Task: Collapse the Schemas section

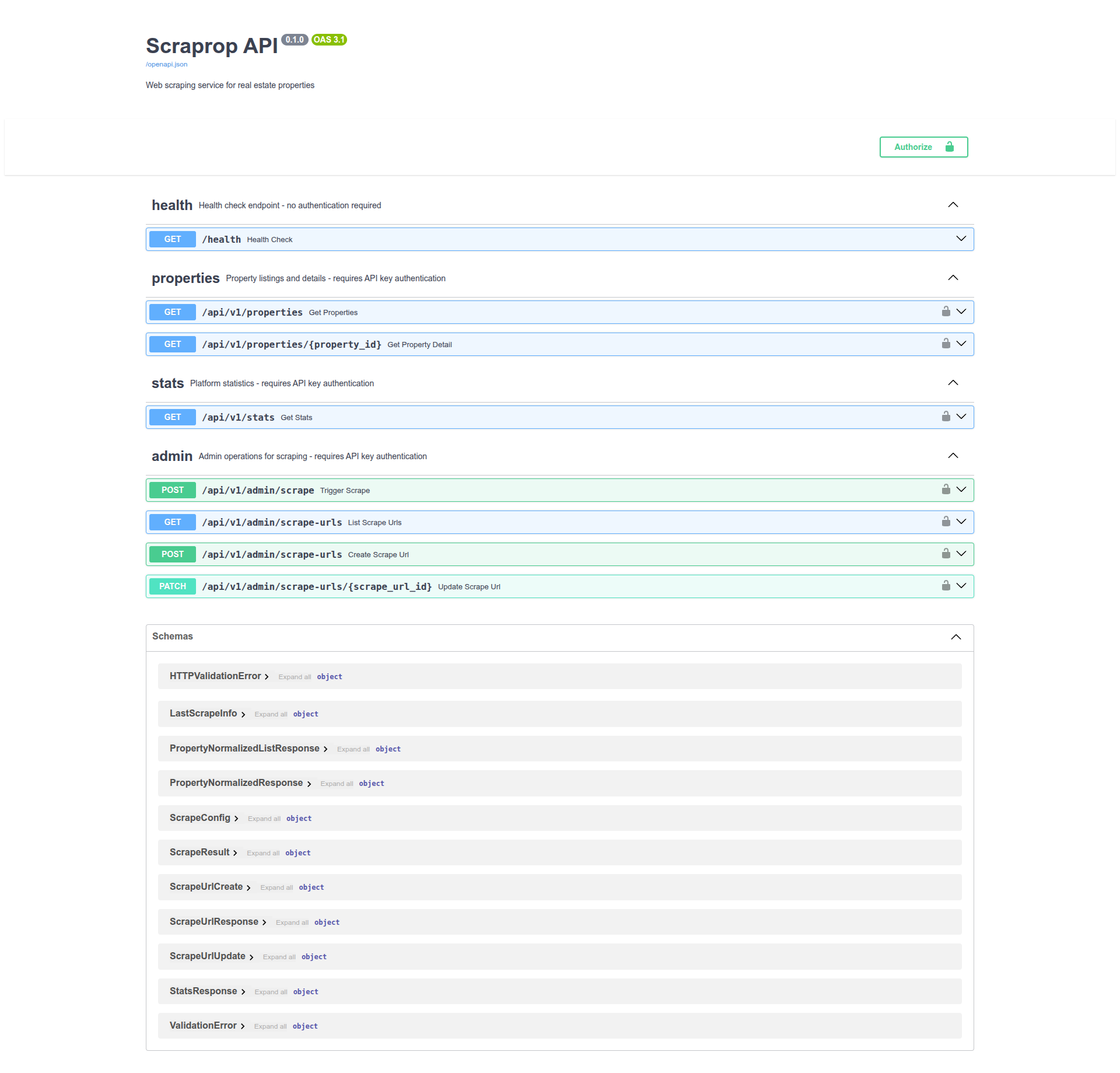Action: 956,637
